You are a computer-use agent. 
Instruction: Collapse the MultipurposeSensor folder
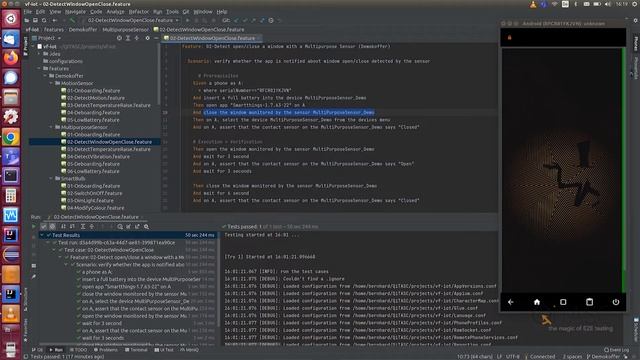tap(51, 127)
